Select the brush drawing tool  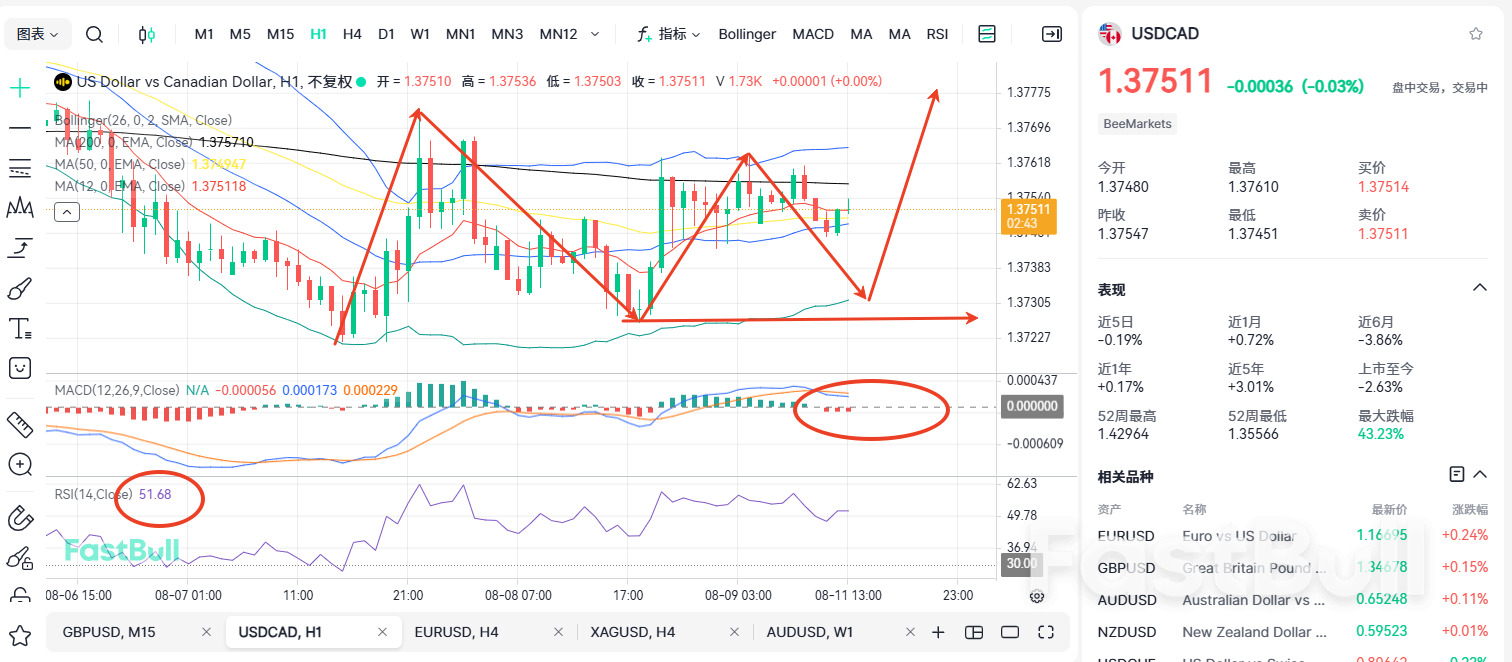pyautogui.click(x=19, y=288)
